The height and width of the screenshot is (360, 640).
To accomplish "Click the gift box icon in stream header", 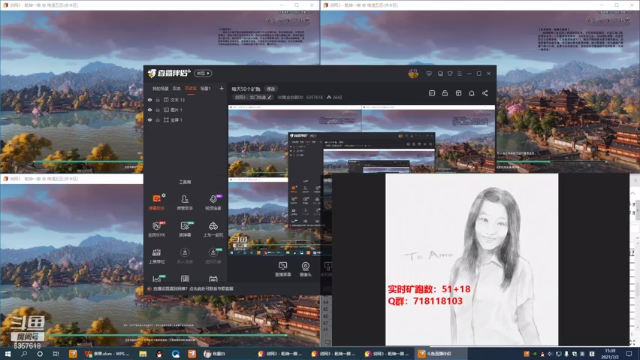I will (x=458, y=93).
